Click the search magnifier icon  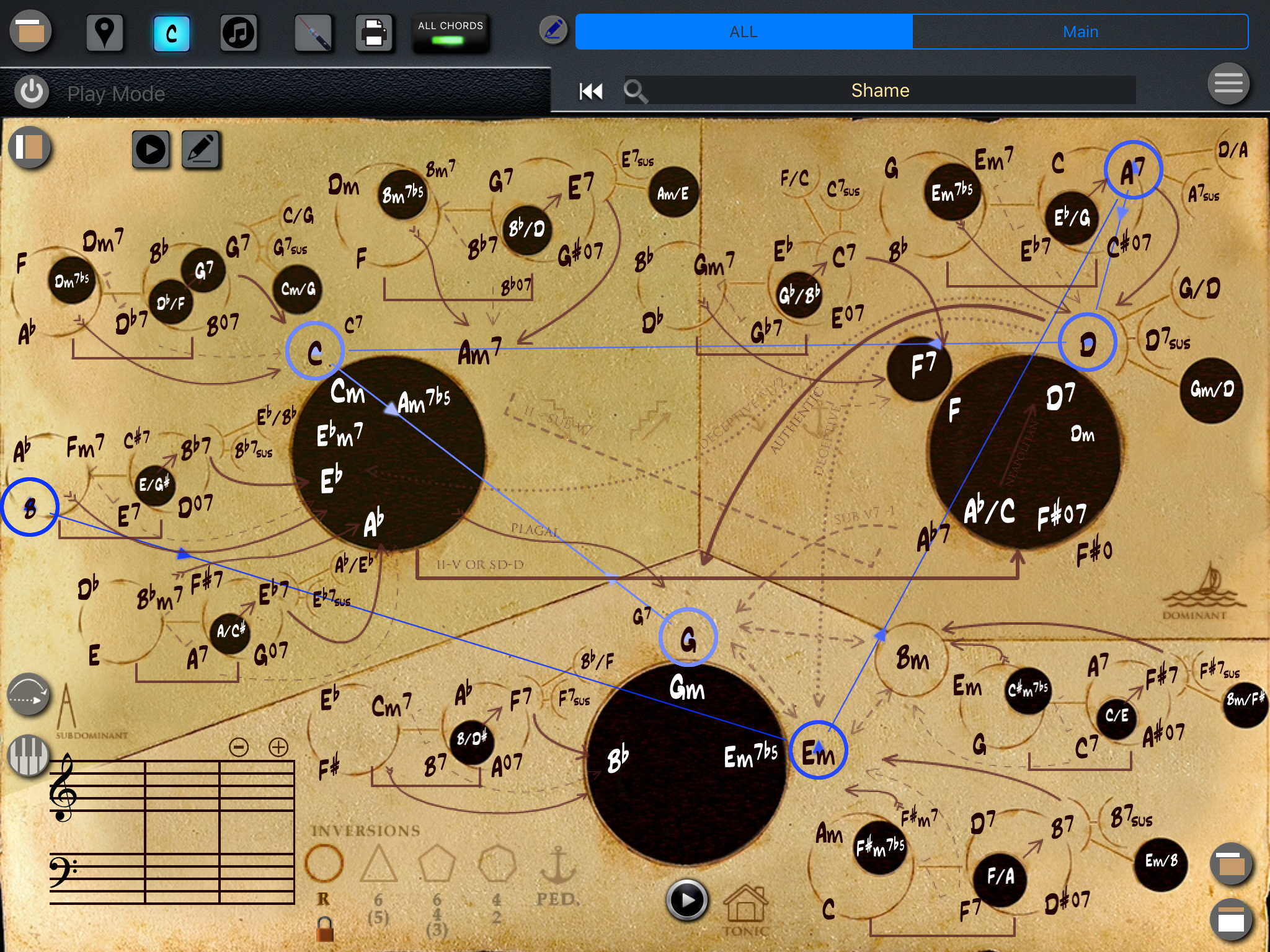pos(636,92)
